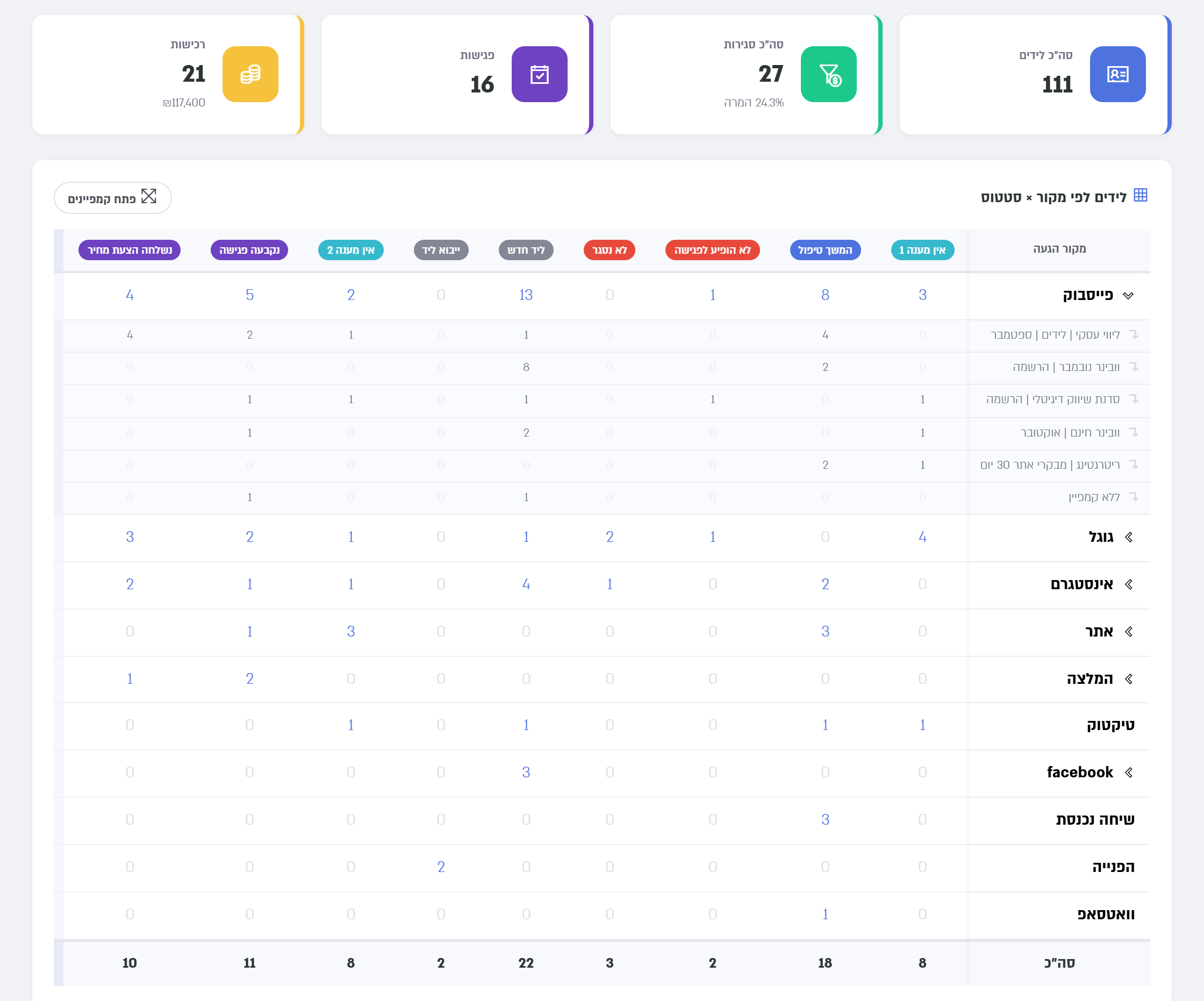Open the 1 המשך טיפול count for וואטסאפ
Viewport: 1204px width, 1001px height.
tap(825, 914)
